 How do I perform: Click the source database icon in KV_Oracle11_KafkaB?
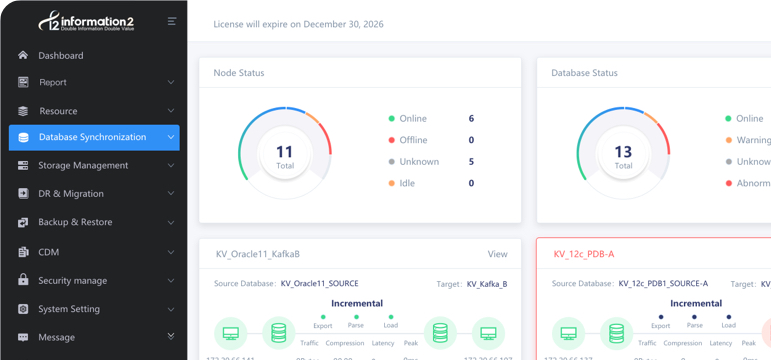pyautogui.click(x=279, y=333)
